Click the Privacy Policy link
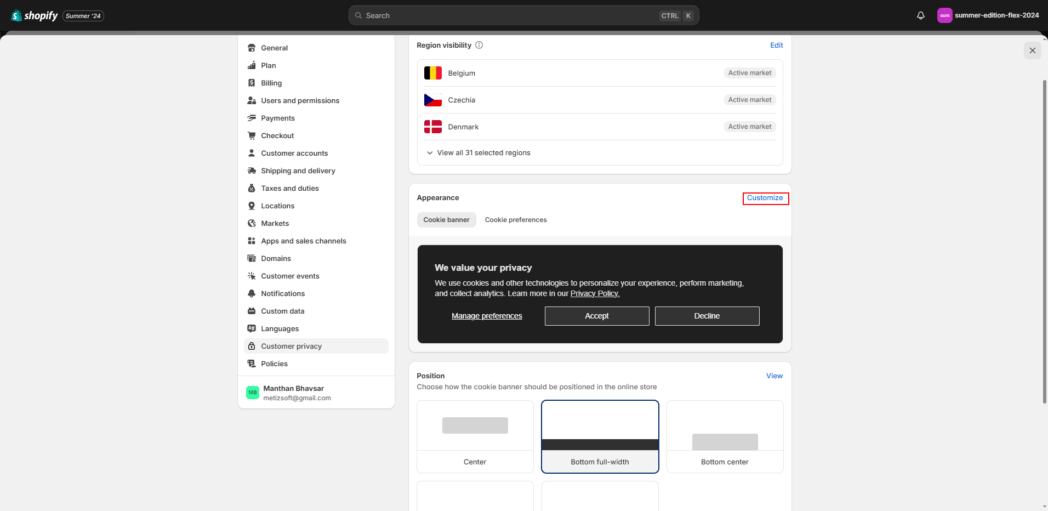Viewport: 1048px width, 511px height. coord(595,293)
